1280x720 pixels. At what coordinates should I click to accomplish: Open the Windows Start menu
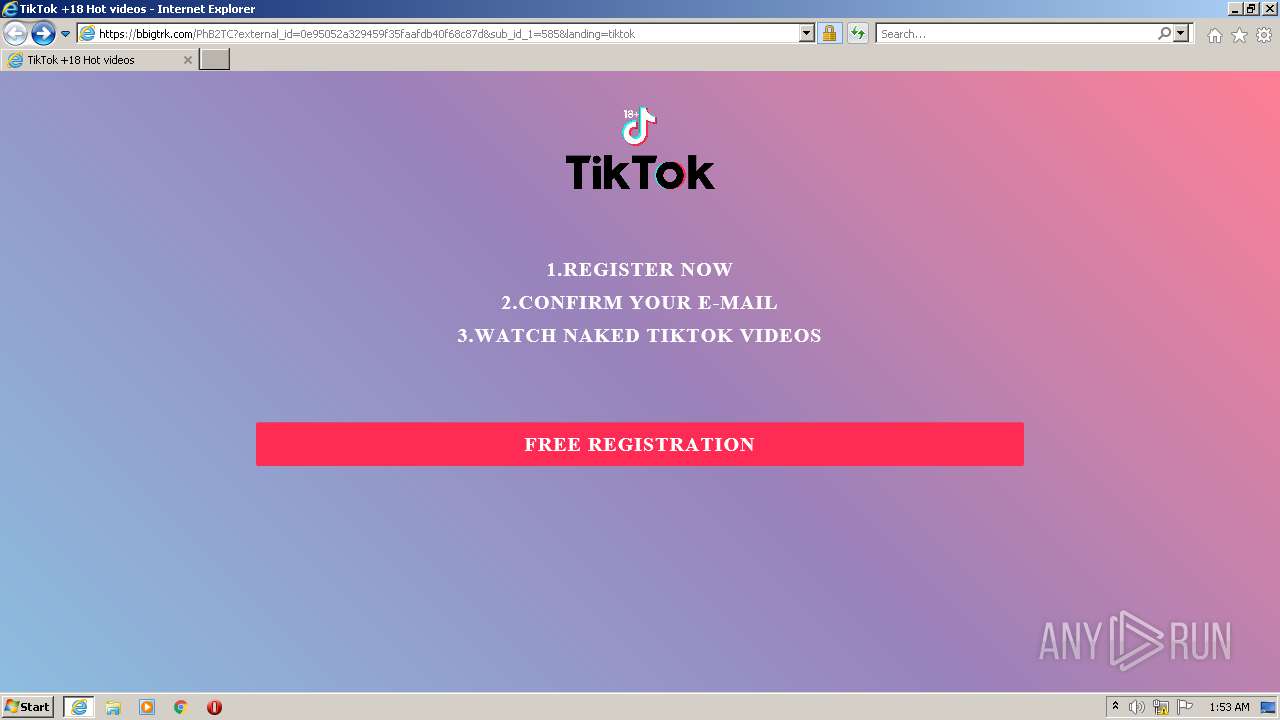(x=28, y=707)
